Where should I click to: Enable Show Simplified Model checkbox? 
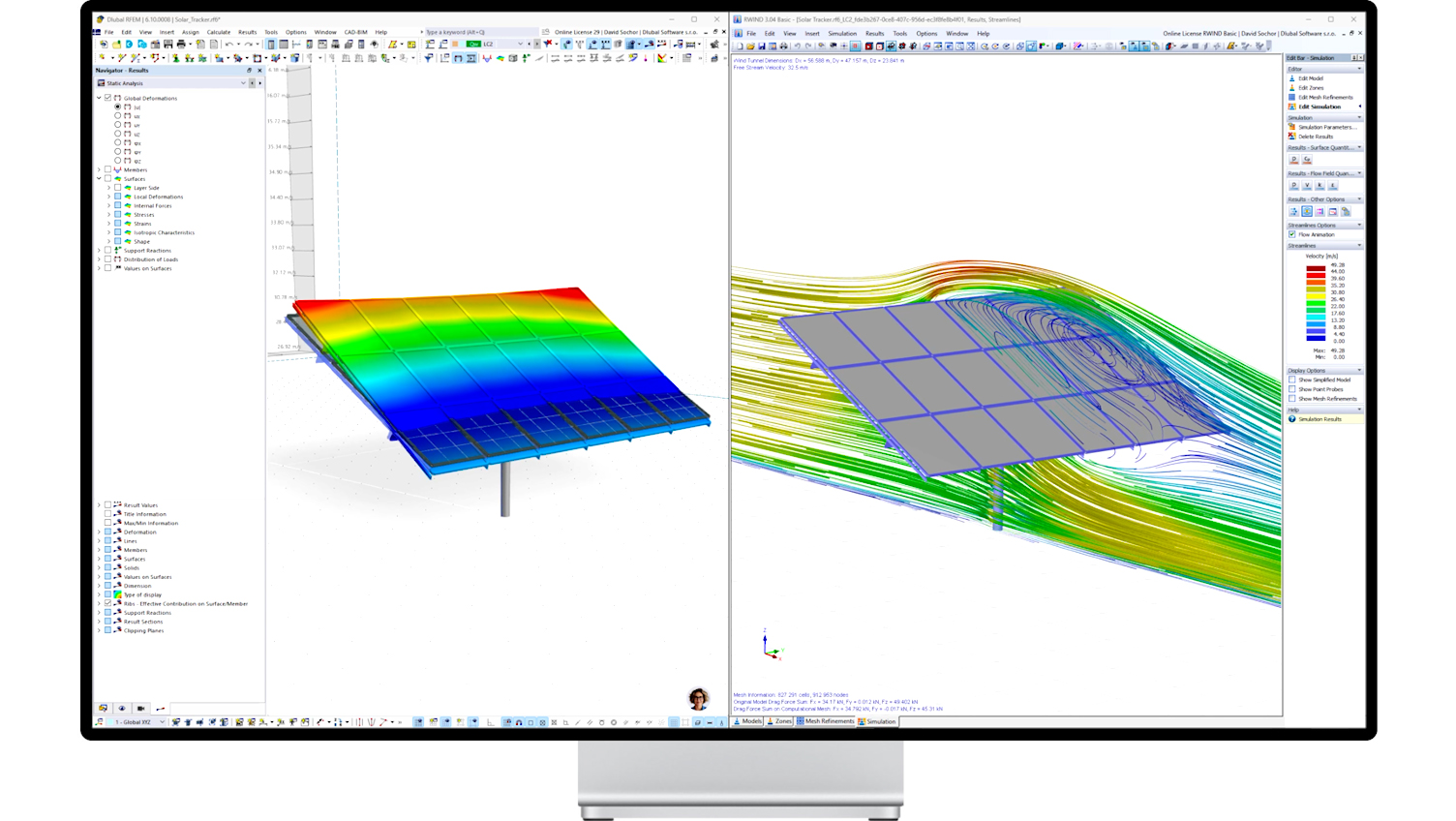[x=1291, y=380]
